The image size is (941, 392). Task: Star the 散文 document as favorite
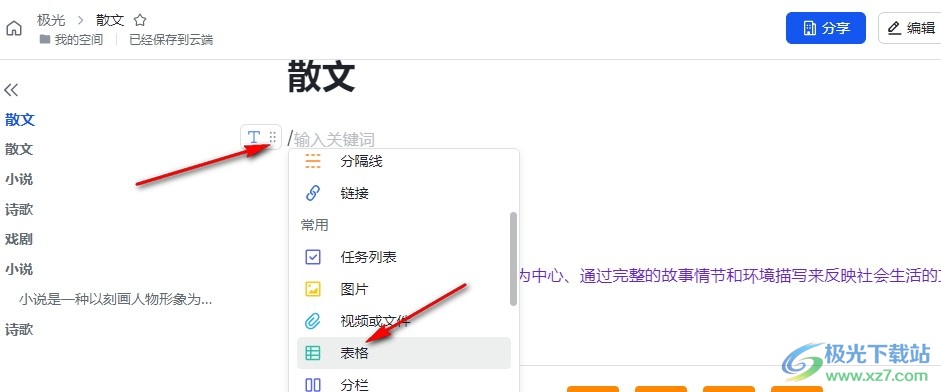coord(140,20)
